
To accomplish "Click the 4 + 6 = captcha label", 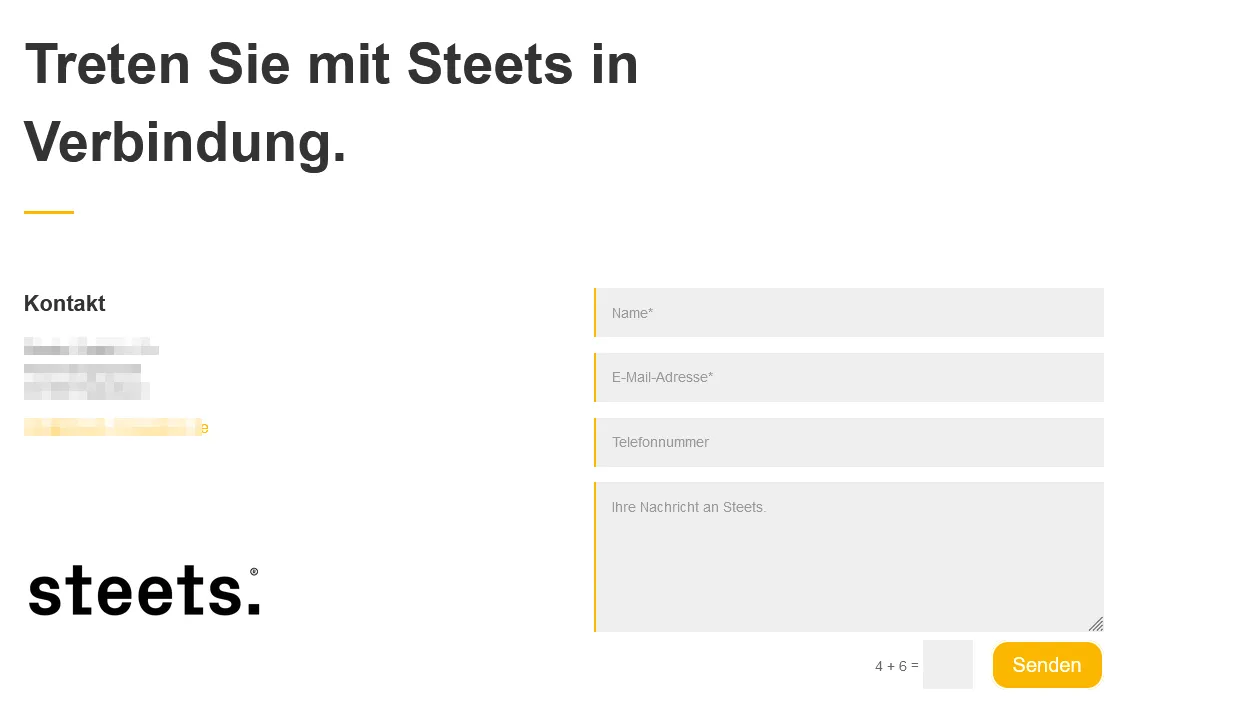I will tap(896, 666).
